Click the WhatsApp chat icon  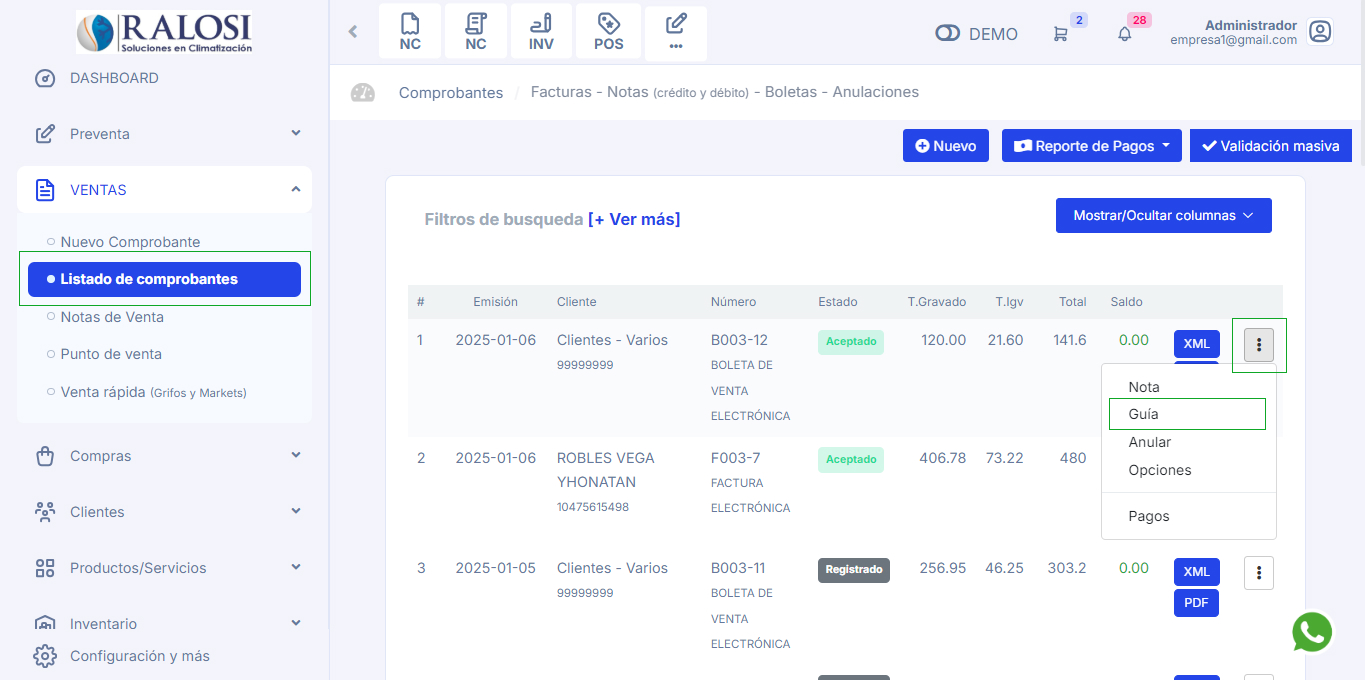[1312, 632]
